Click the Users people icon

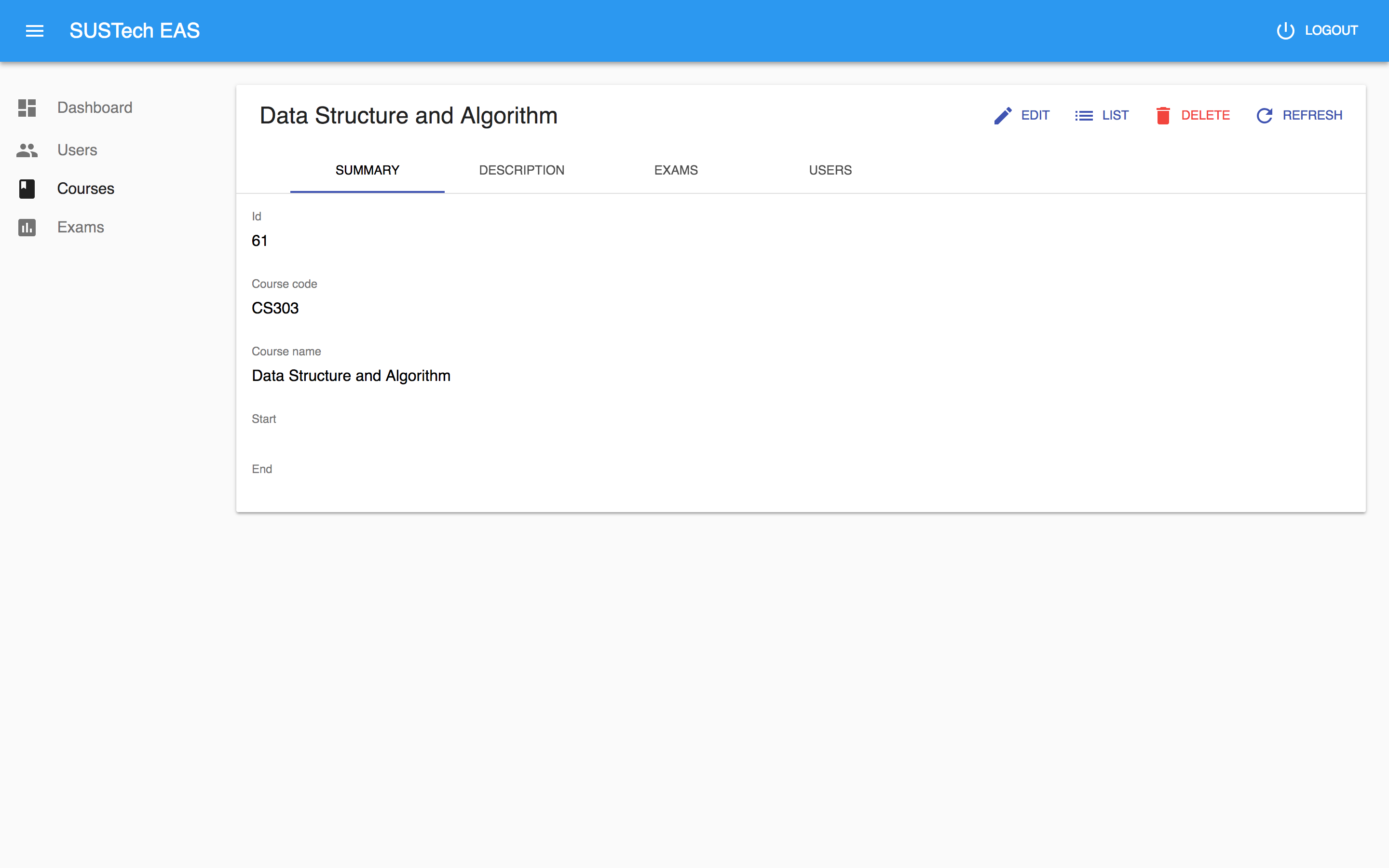click(x=27, y=150)
